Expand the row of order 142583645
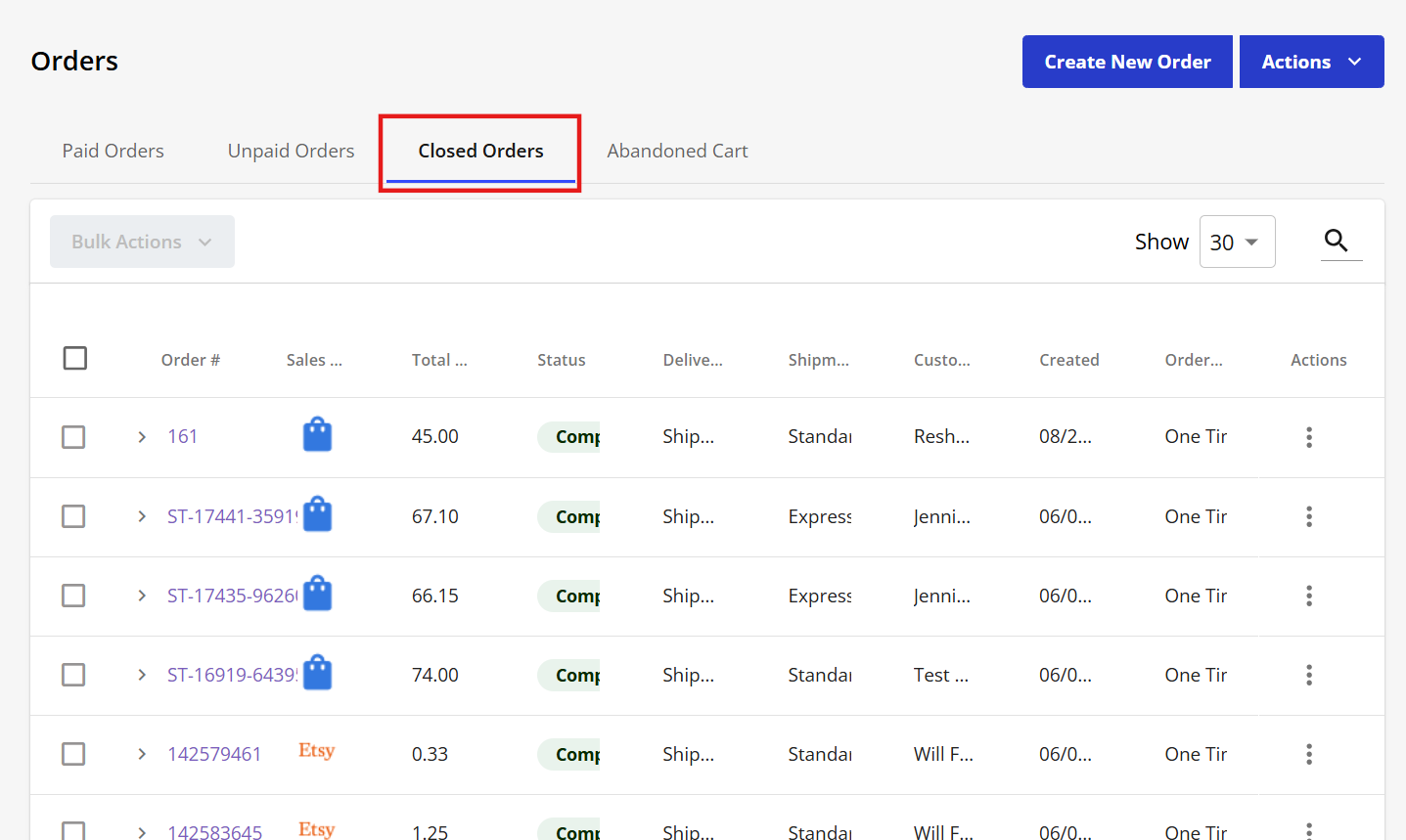 click(x=142, y=832)
